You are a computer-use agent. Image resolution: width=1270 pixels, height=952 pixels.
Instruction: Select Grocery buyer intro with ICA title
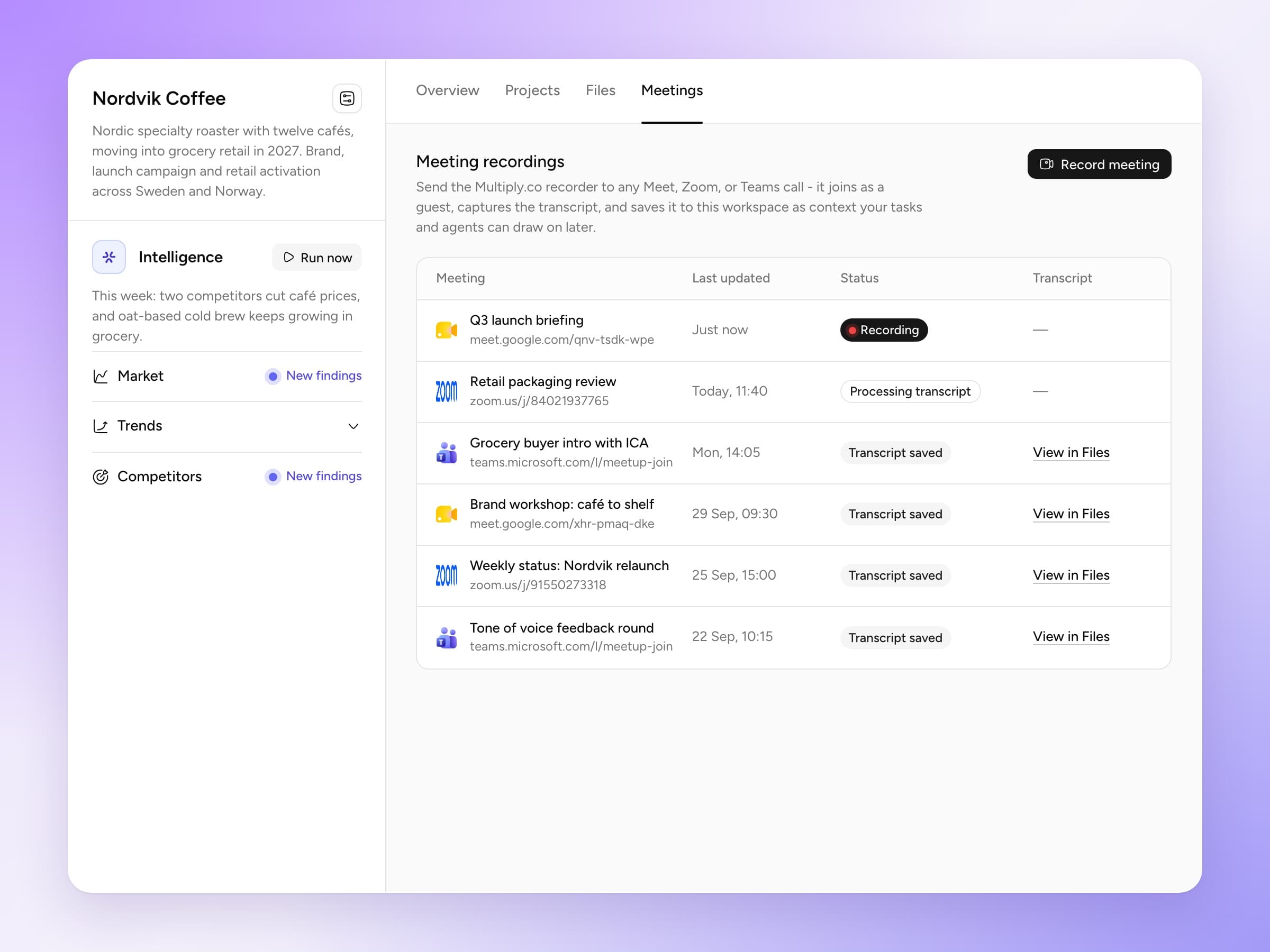point(559,443)
